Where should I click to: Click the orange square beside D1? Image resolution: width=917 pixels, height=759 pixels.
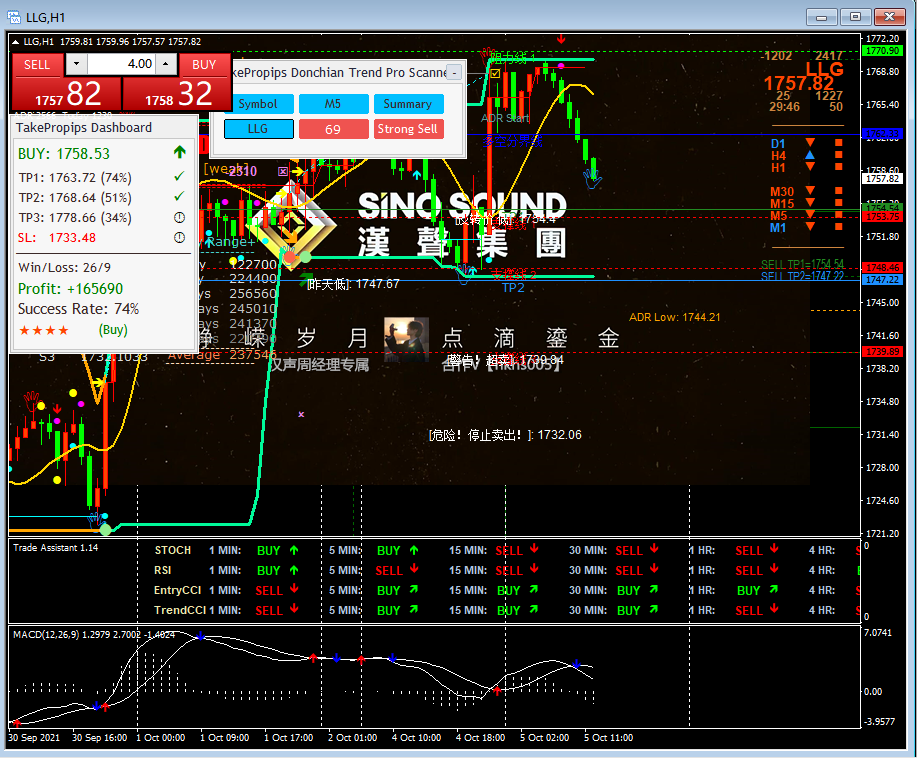point(839,143)
